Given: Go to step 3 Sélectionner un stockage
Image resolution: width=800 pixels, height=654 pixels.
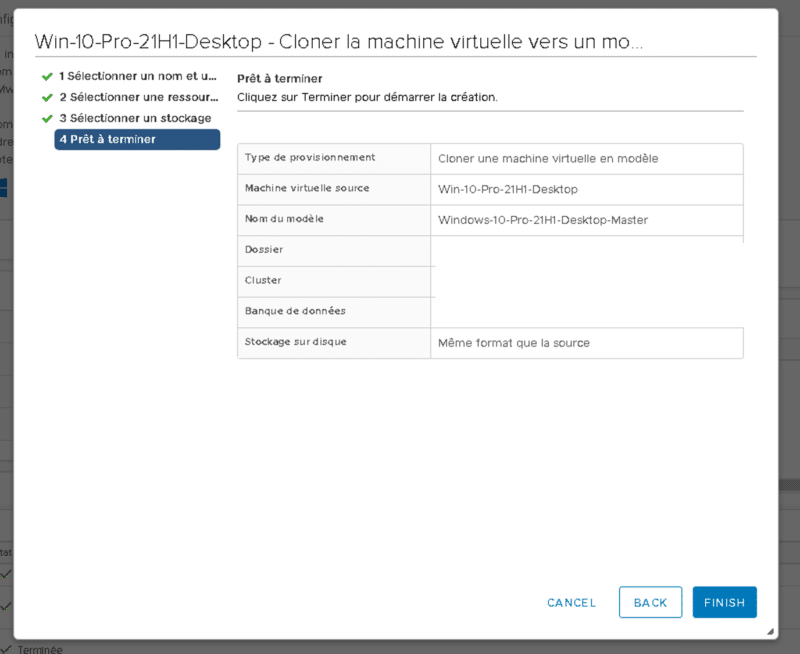Looking at the screenshot, I should [x=135, y=118].
